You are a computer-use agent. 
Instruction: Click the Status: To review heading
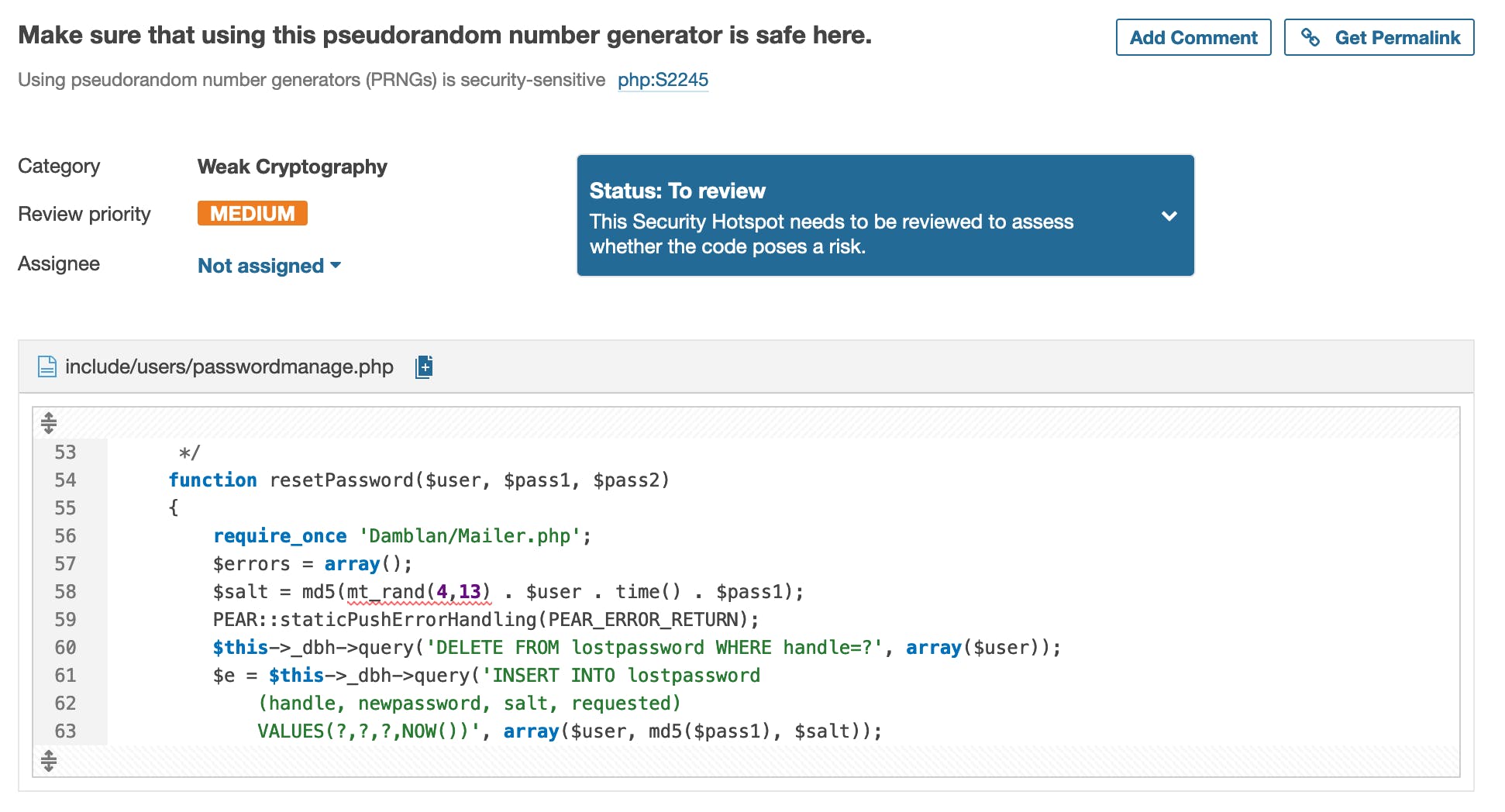point(676,191)
